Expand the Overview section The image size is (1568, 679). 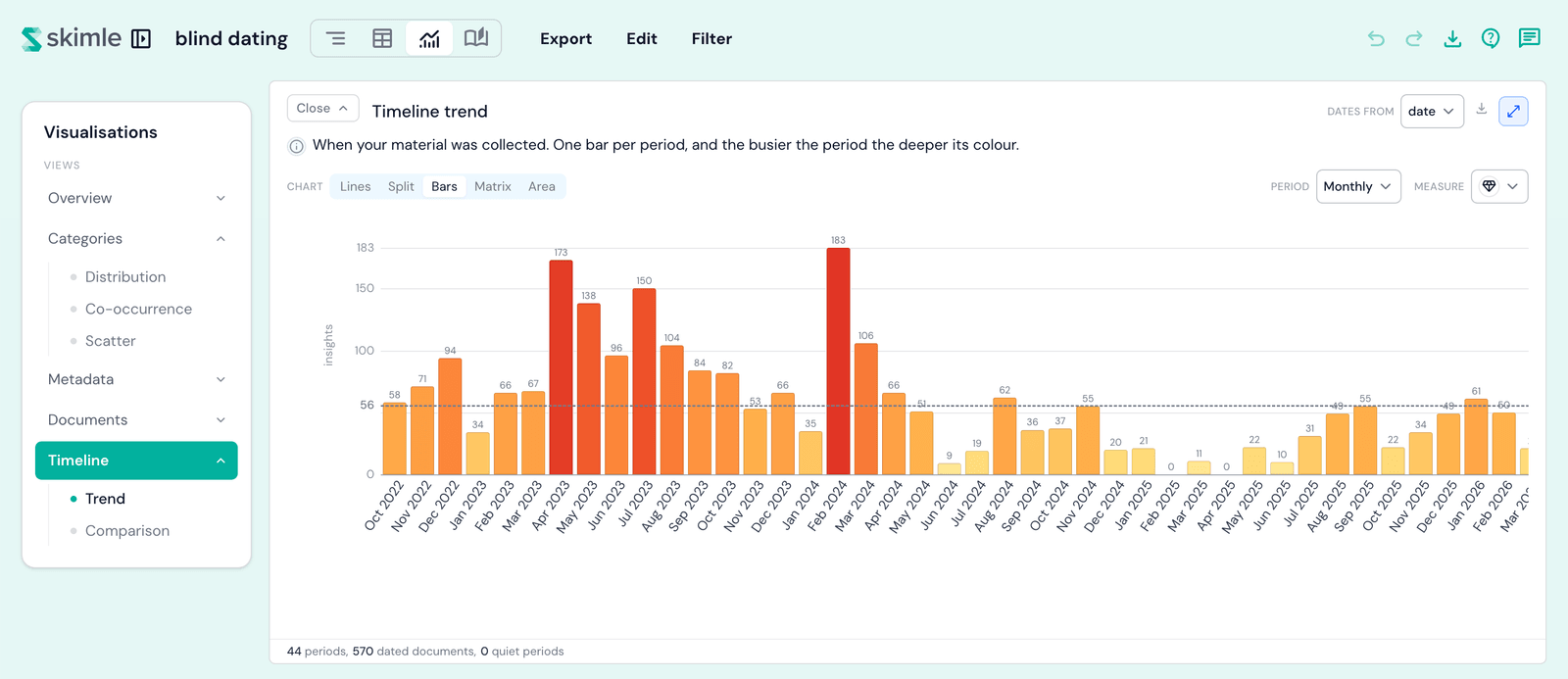click(x=136, y=198)
